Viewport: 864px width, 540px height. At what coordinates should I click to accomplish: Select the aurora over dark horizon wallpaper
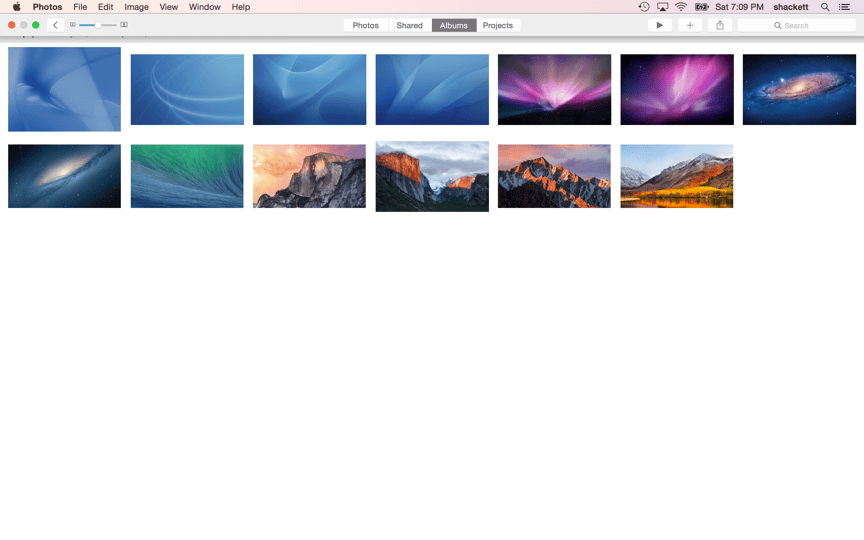tap(554, 89)
